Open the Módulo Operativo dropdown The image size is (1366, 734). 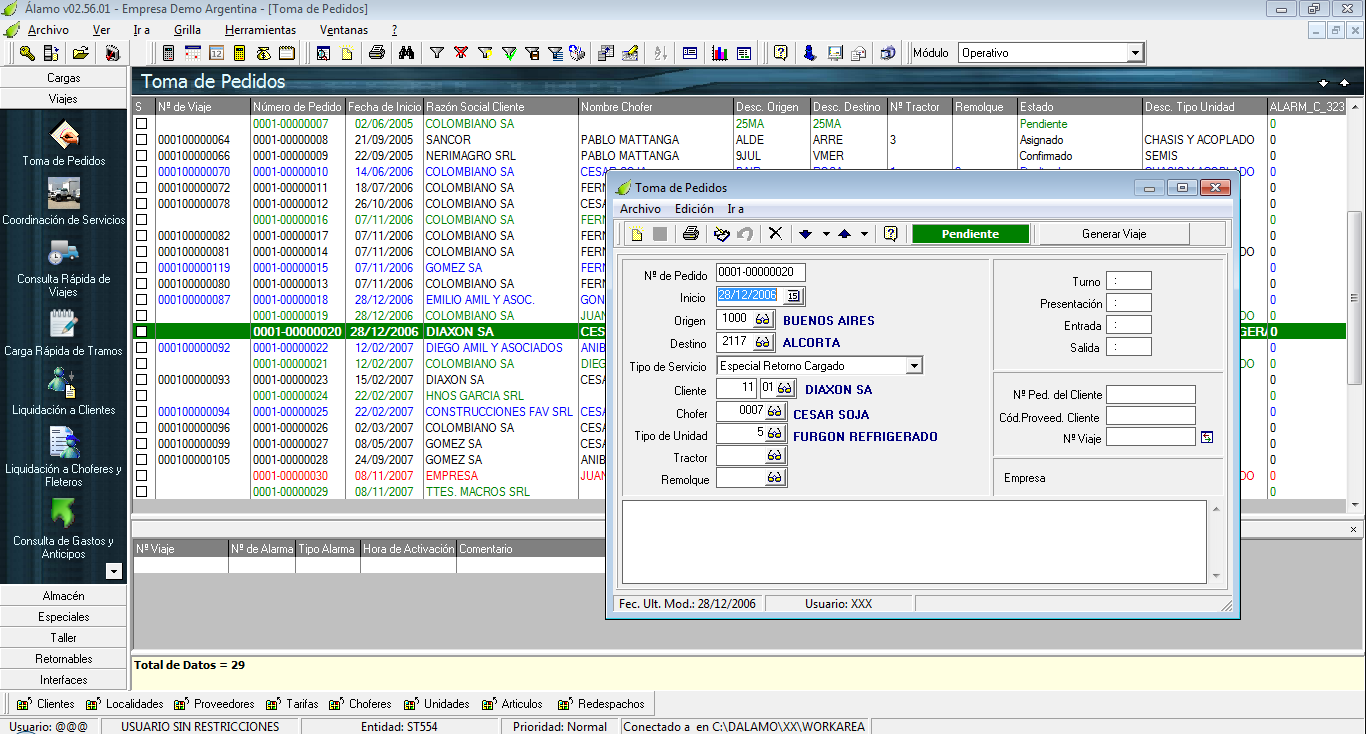point(1135,53)
